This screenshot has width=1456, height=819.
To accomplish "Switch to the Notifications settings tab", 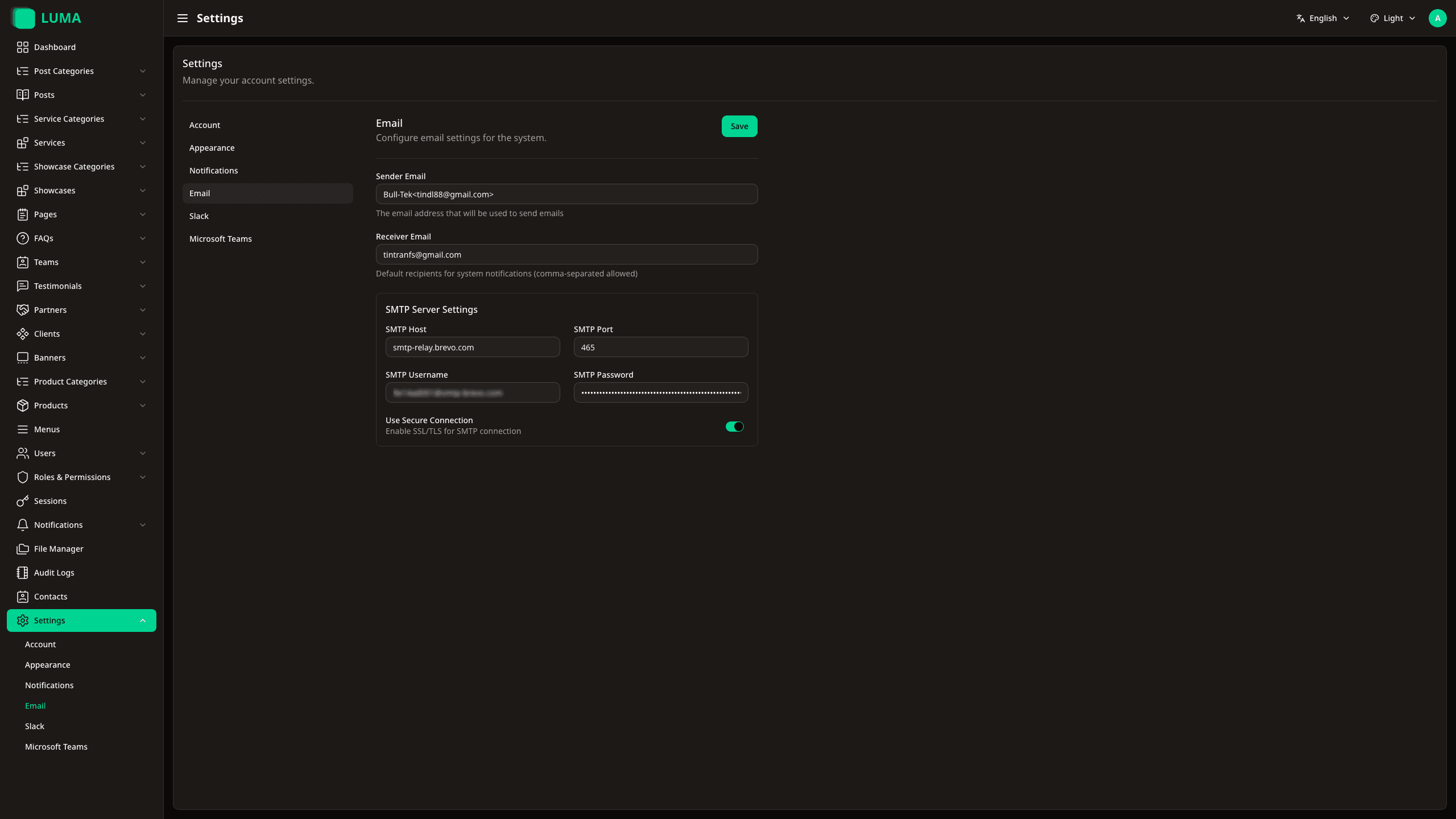I will pos(267,171).
